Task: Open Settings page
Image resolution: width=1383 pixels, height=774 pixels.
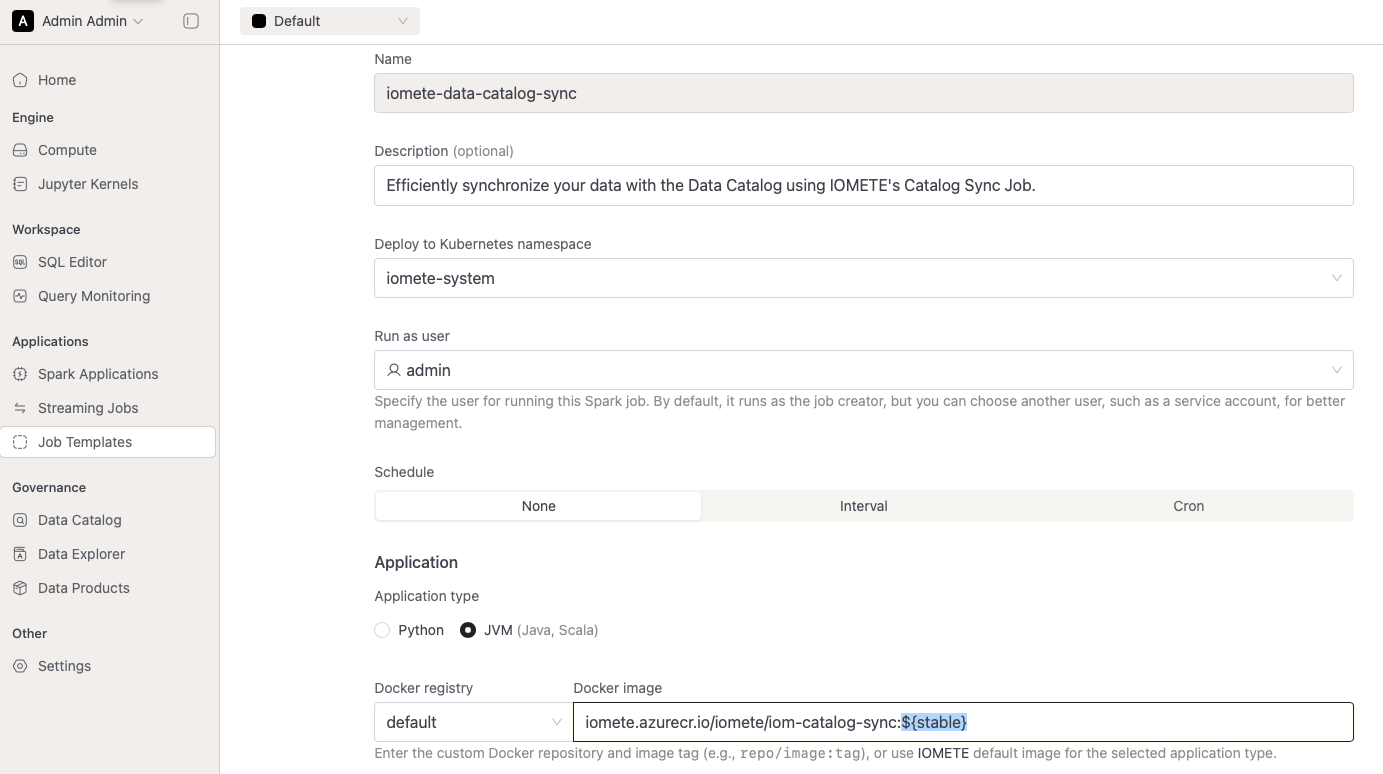Action: 108,666
